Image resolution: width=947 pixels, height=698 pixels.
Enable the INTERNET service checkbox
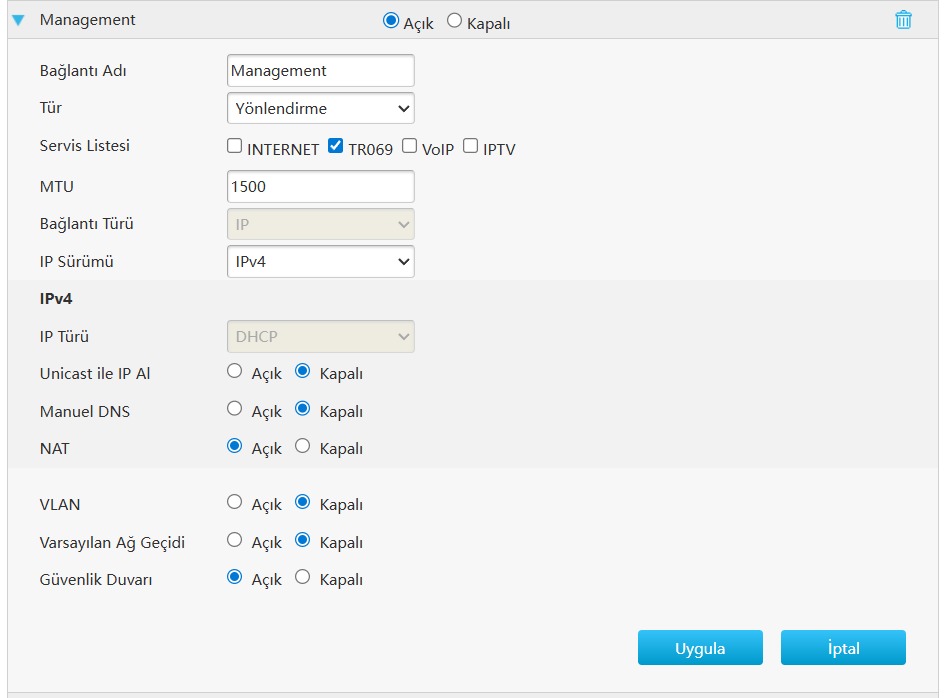[235, 146]
